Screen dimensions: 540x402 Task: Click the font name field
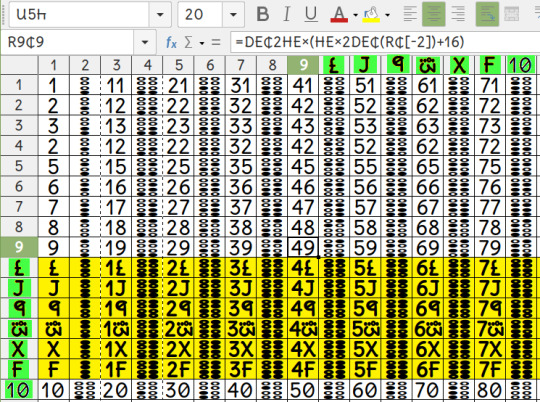click(79, 14)
